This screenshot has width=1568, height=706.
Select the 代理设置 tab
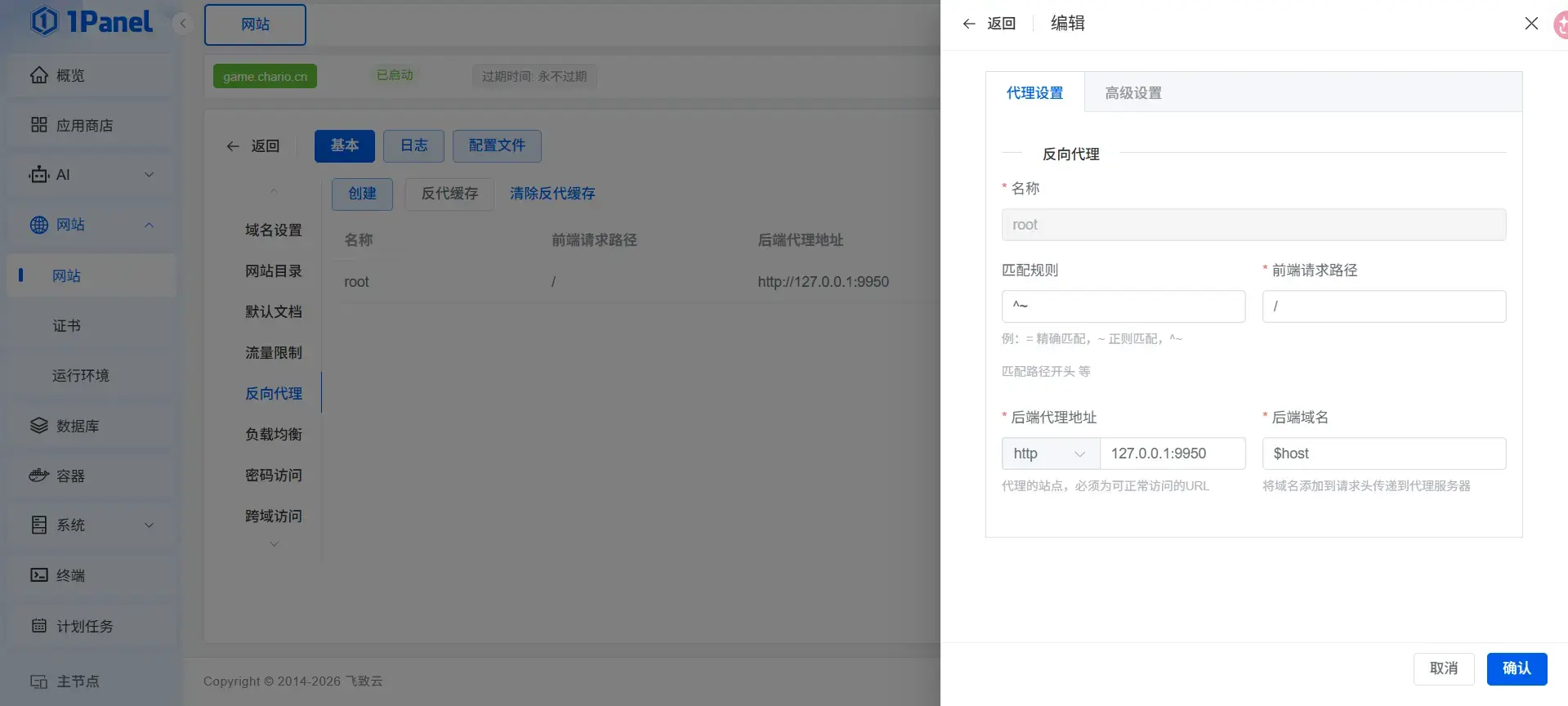tap(1034, 93)
